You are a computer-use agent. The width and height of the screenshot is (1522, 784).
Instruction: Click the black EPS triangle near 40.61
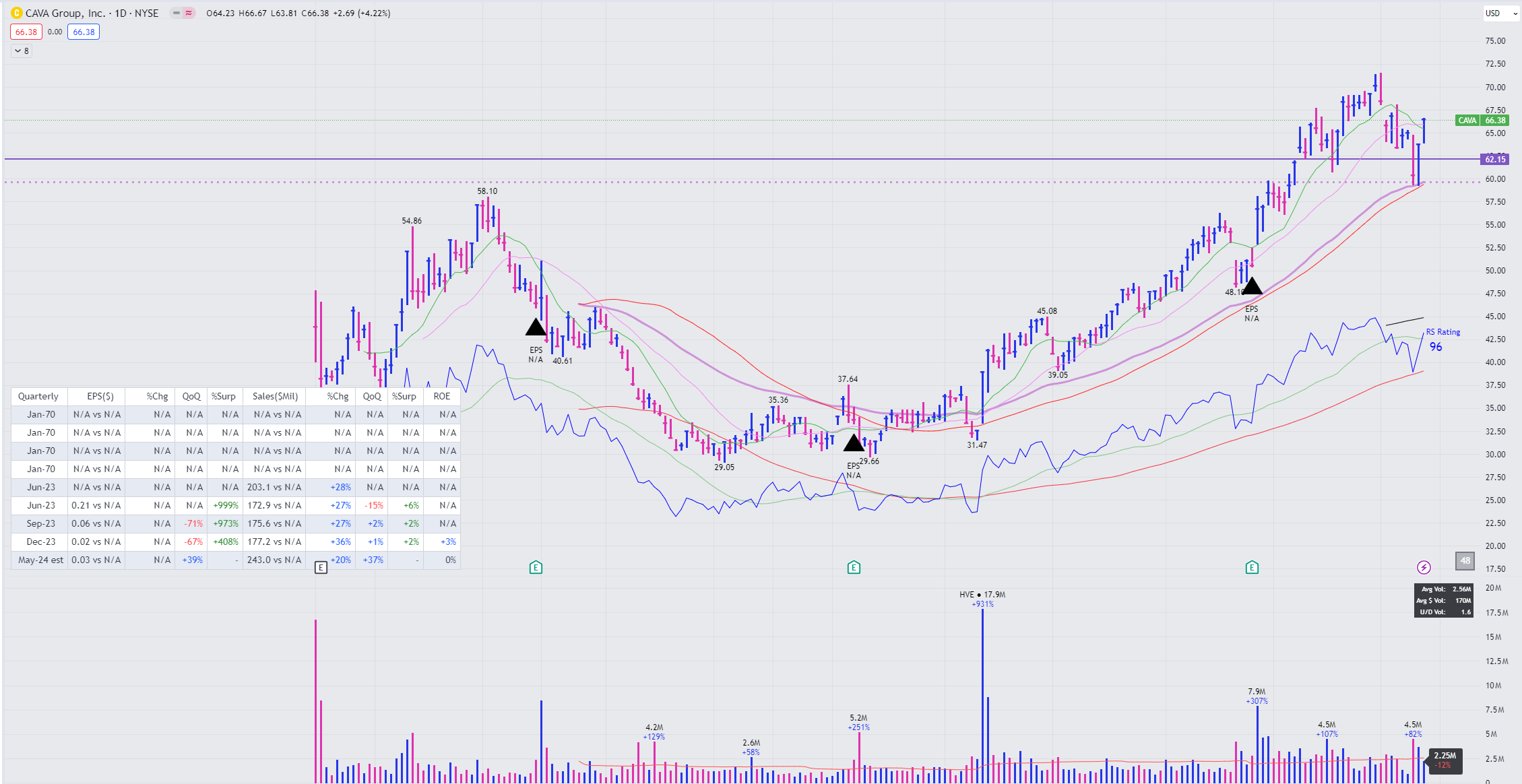point(536,328)
